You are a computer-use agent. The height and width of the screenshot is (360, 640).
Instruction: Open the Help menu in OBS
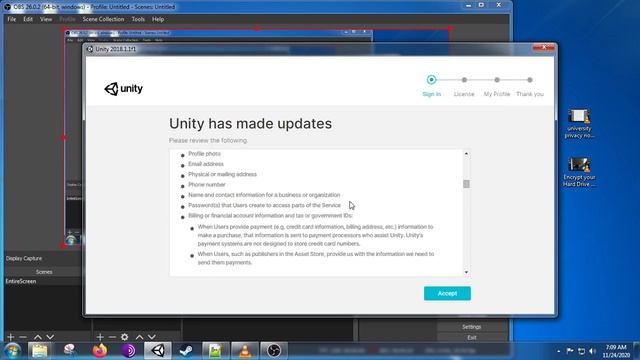(158, 19)
